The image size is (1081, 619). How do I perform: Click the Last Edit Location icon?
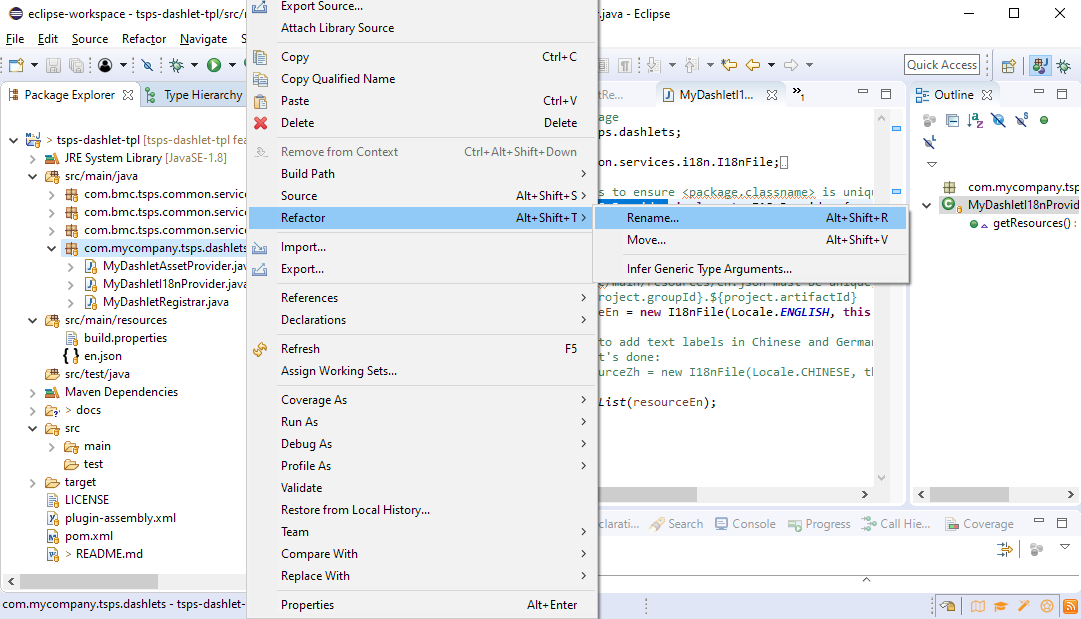(729, 65)
